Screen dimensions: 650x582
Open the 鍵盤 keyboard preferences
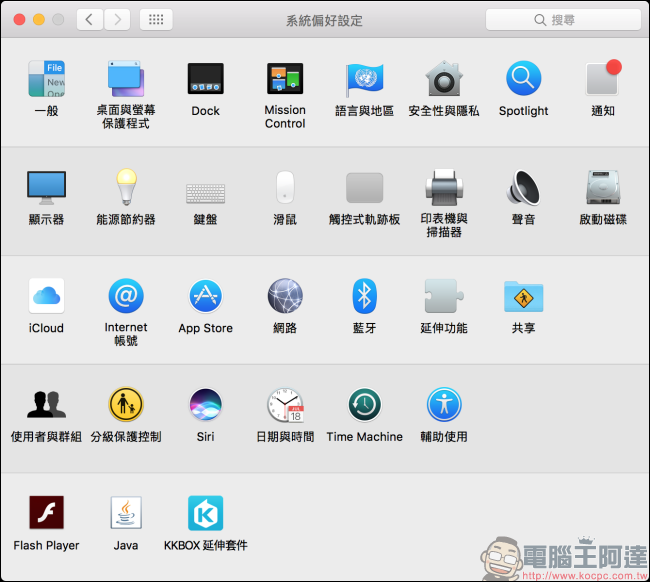point(205,190)
